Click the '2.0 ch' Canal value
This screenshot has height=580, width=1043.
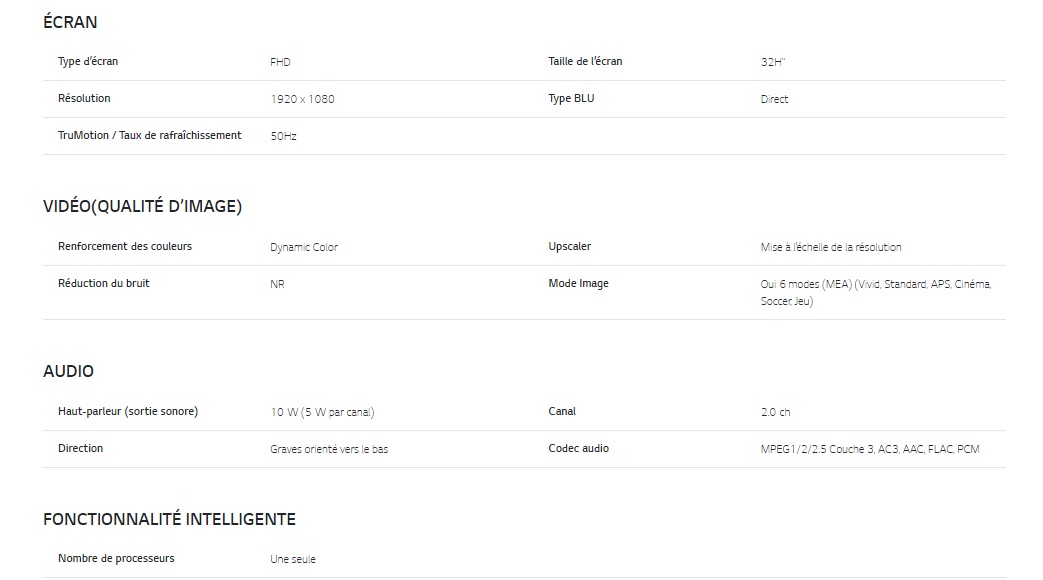[x=775, y=412]
